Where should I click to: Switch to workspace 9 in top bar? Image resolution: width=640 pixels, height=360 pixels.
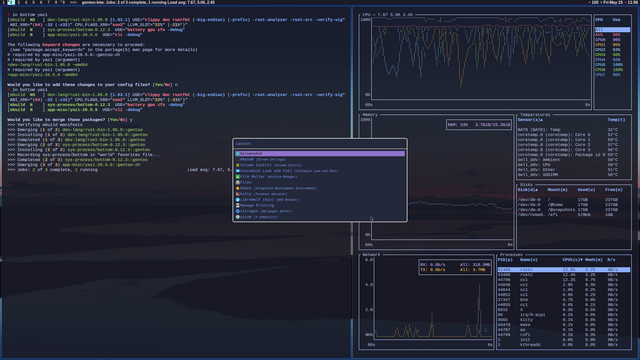[63, 2]
